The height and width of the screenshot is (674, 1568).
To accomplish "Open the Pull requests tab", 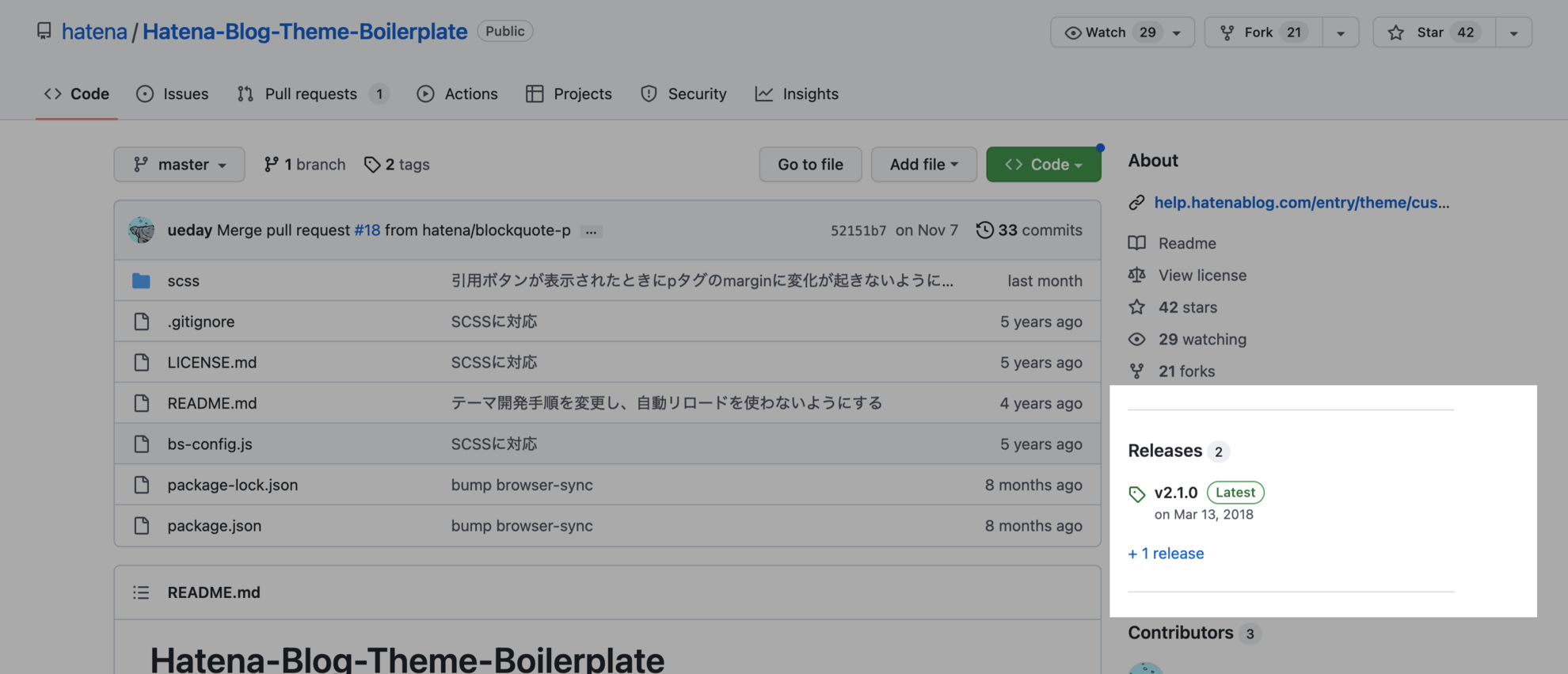I will click(313, 93).
